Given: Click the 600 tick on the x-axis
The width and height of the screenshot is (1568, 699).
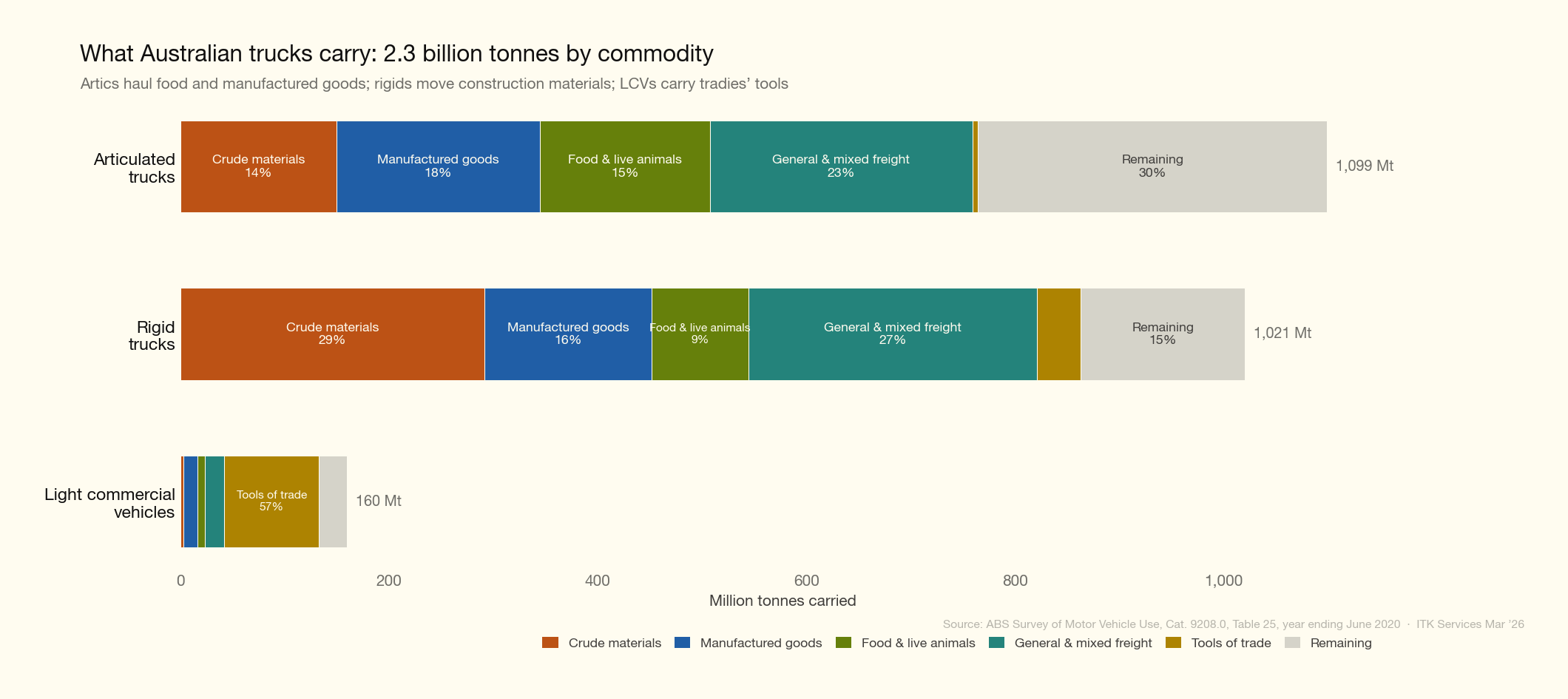Looking at the screenshot, I should (806, 581).
